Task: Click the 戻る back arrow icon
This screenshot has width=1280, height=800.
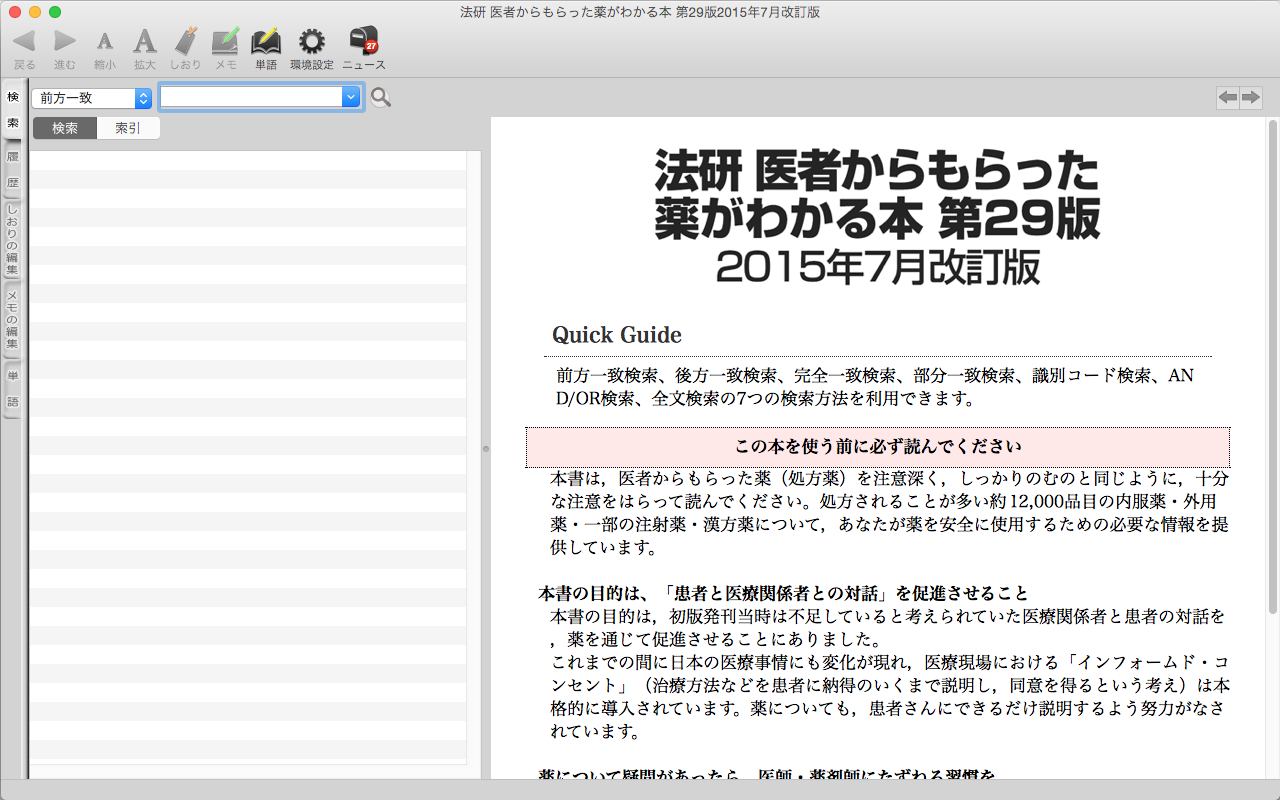Action: coord(24,41)
